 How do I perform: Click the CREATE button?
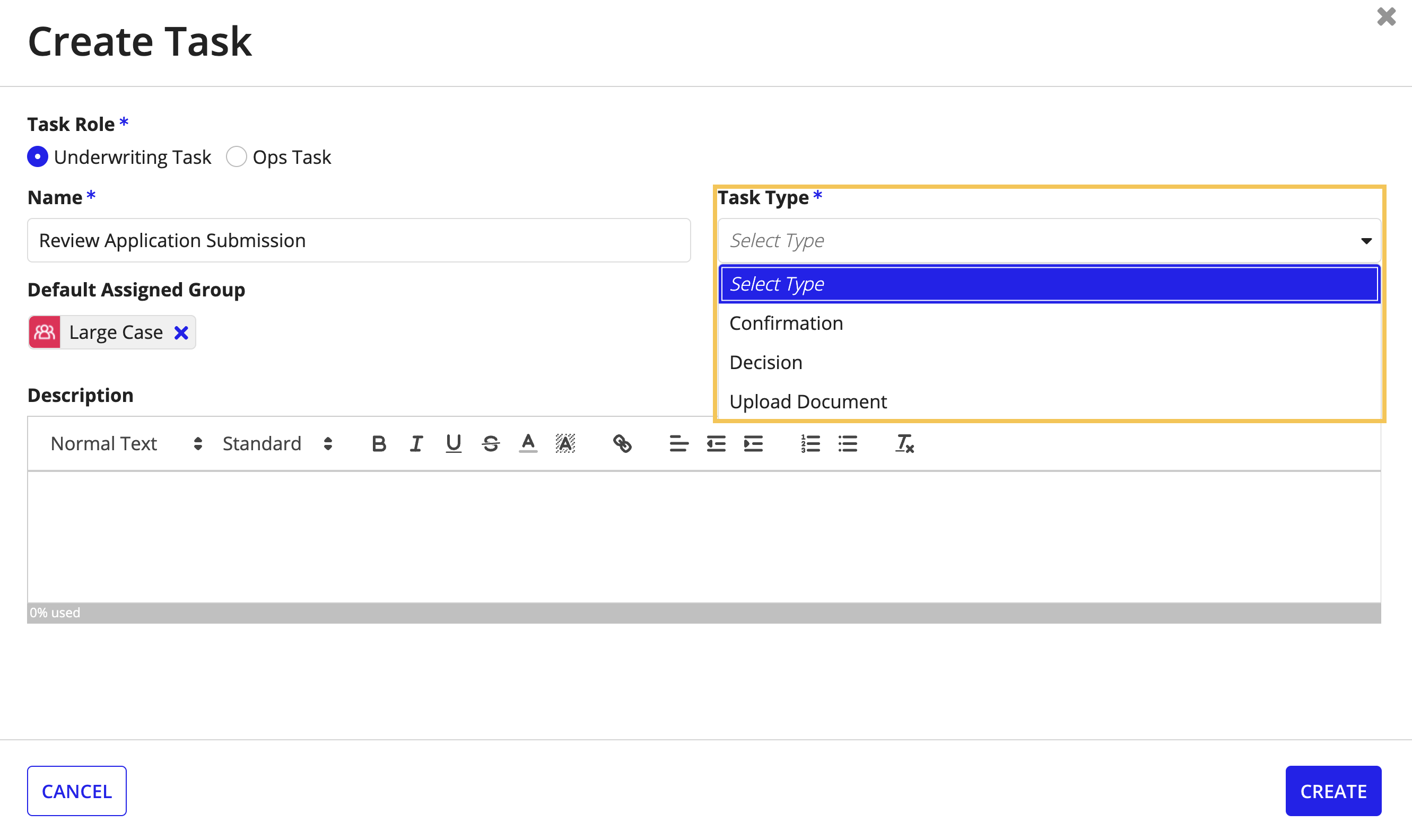[x=1333, y=791]
